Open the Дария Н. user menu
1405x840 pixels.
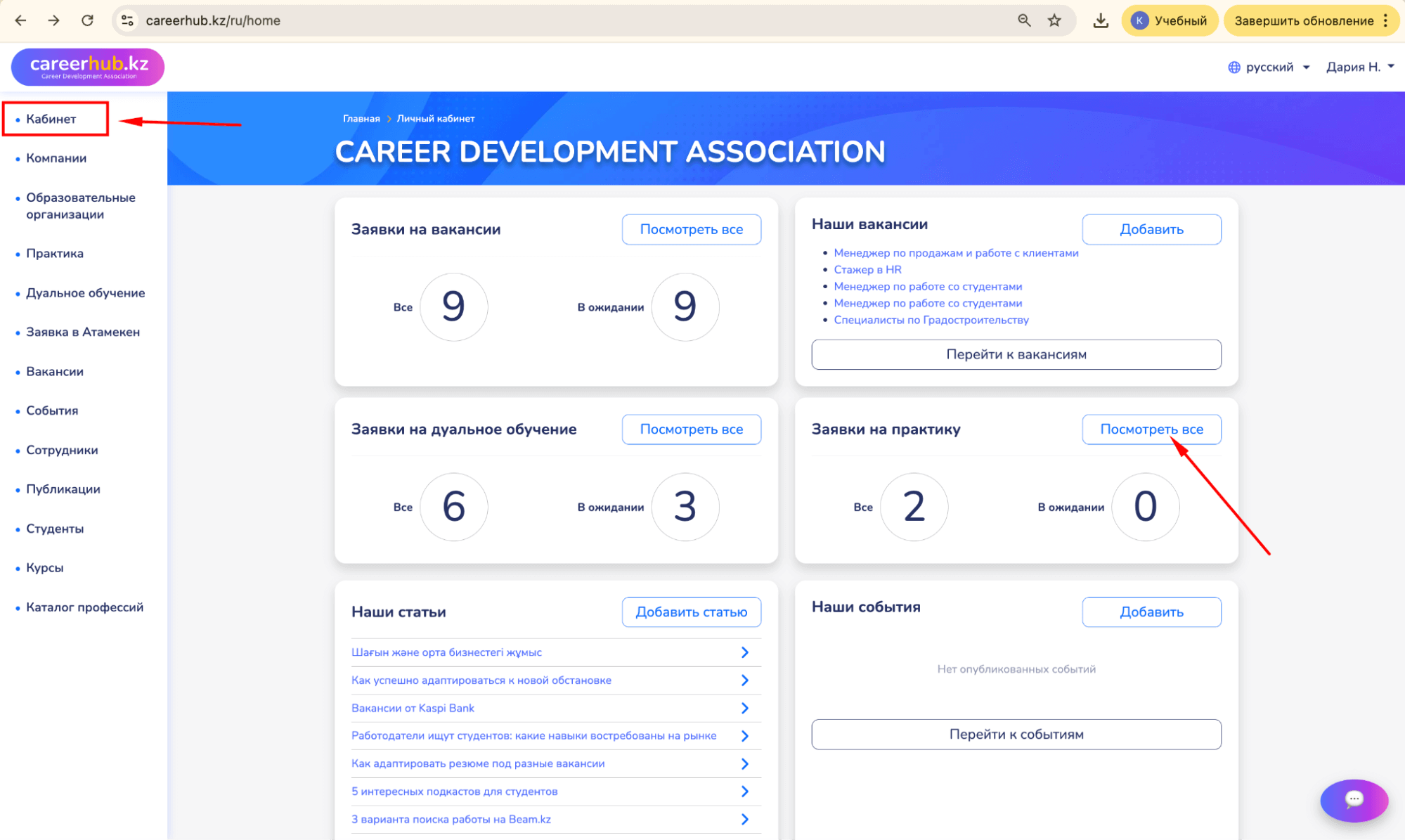pyautogui.click(x=1359, y=67)
